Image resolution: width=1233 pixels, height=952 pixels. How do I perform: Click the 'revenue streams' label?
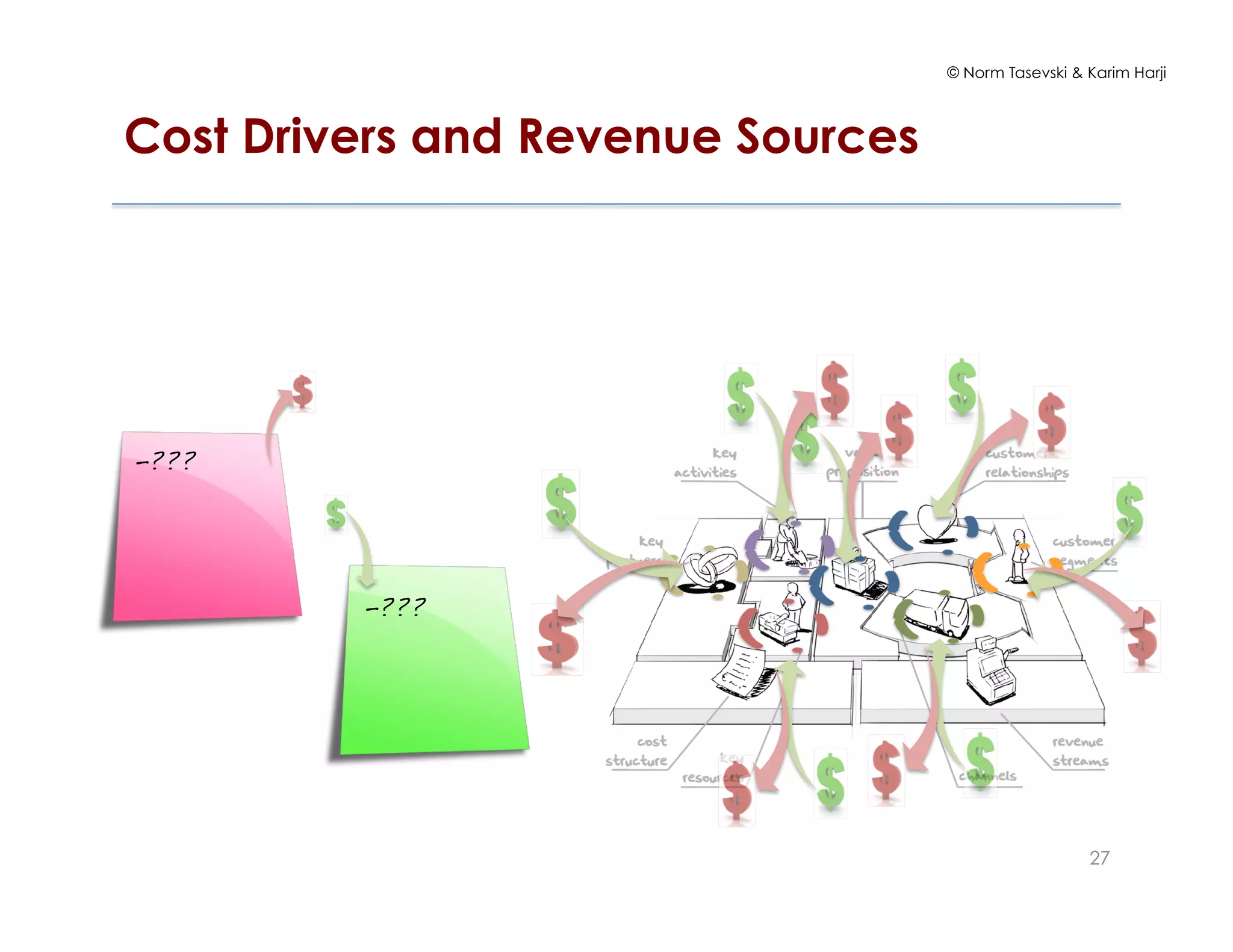pyautogui.click(x=1080, y=751)
